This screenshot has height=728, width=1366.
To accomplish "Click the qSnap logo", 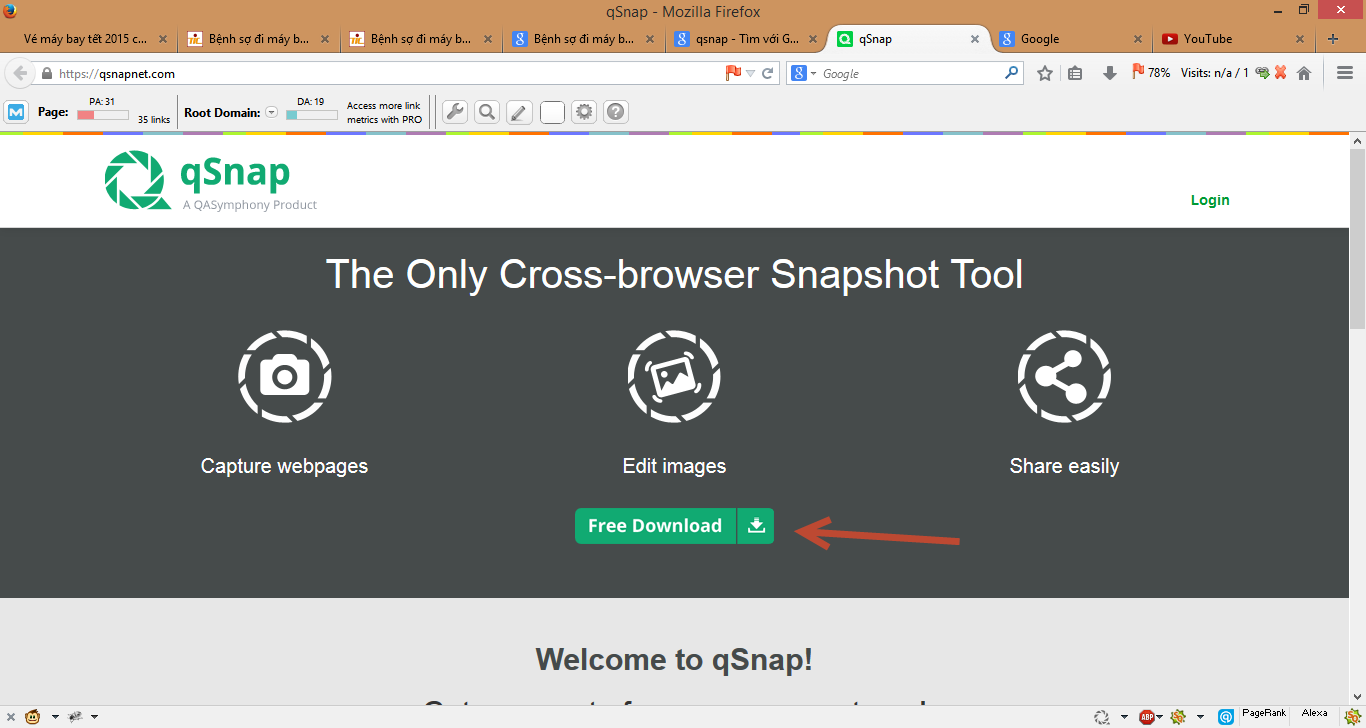I will (210, 181).
